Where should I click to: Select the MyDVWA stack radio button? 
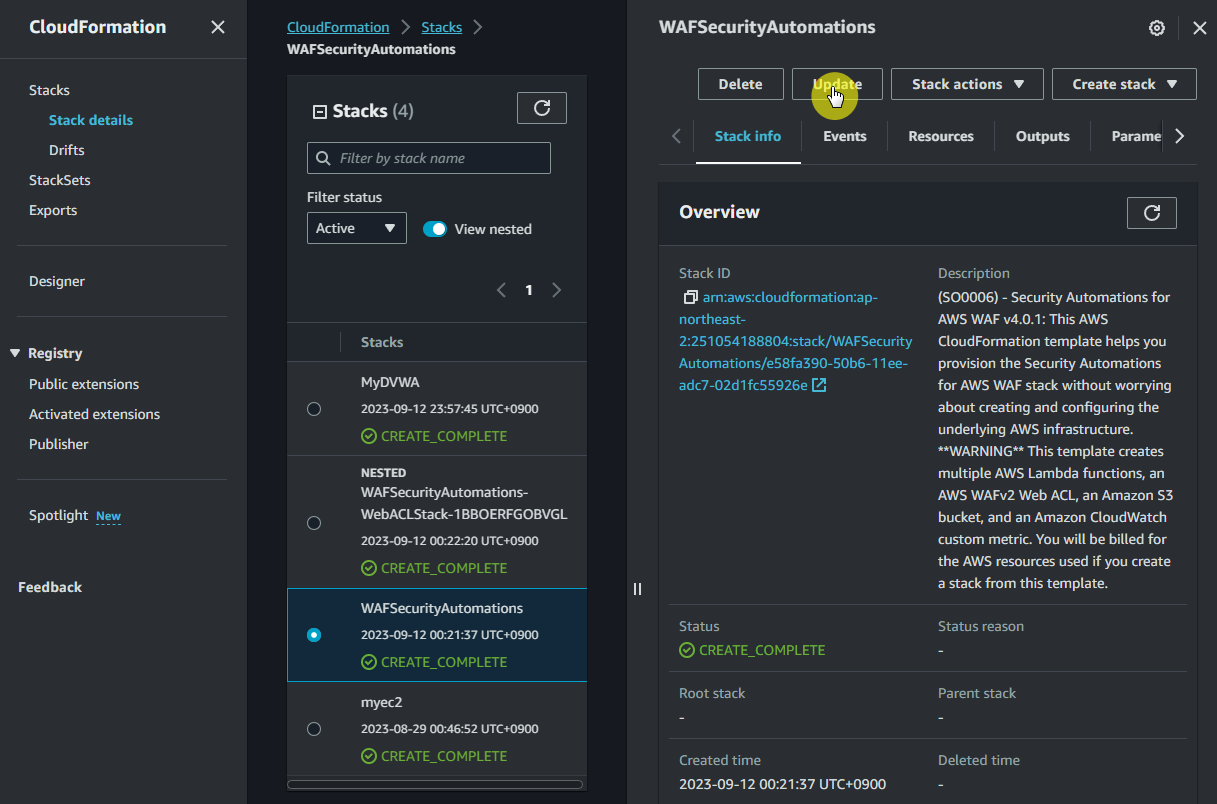coord(314,409)
